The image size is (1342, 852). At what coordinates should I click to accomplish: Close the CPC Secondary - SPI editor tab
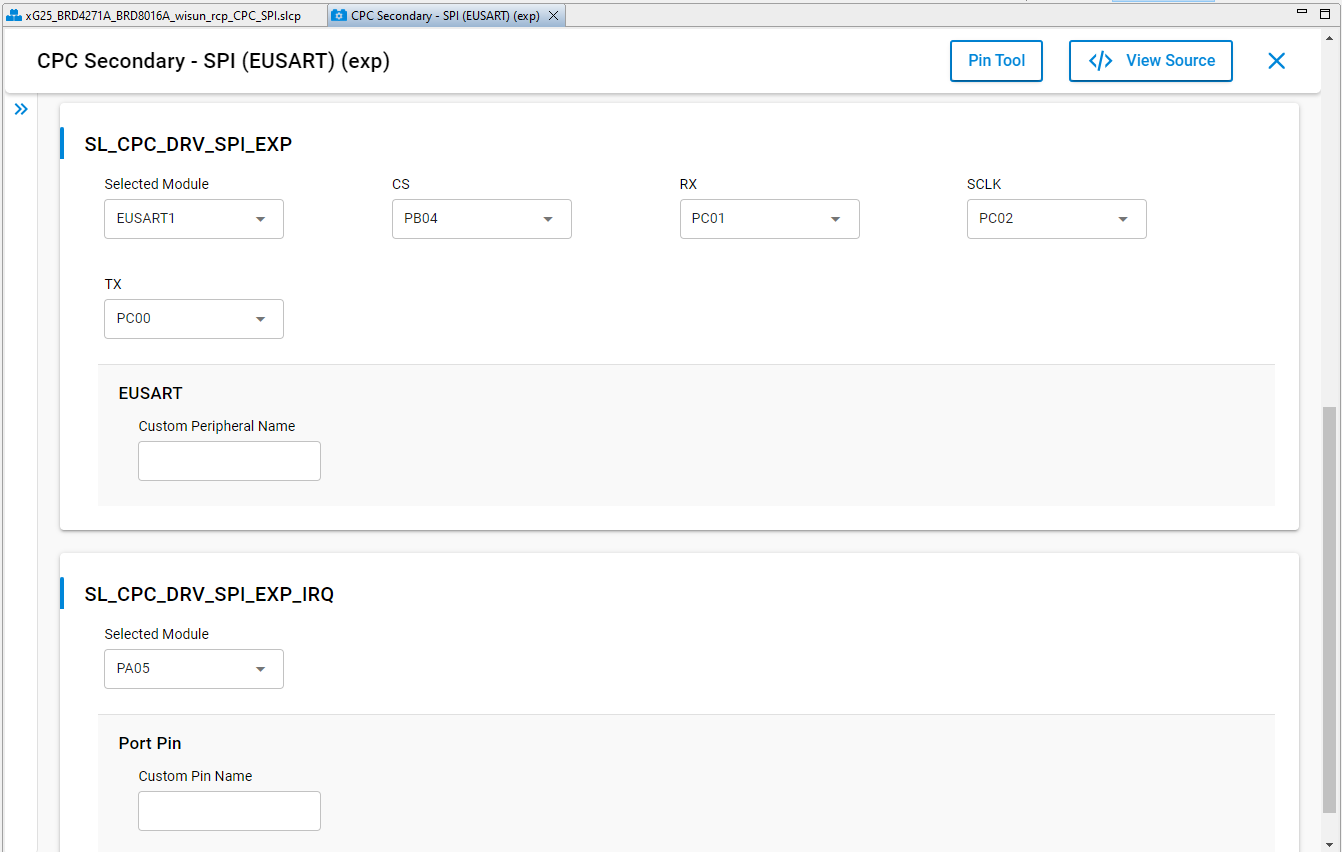[x=554, y=16]
